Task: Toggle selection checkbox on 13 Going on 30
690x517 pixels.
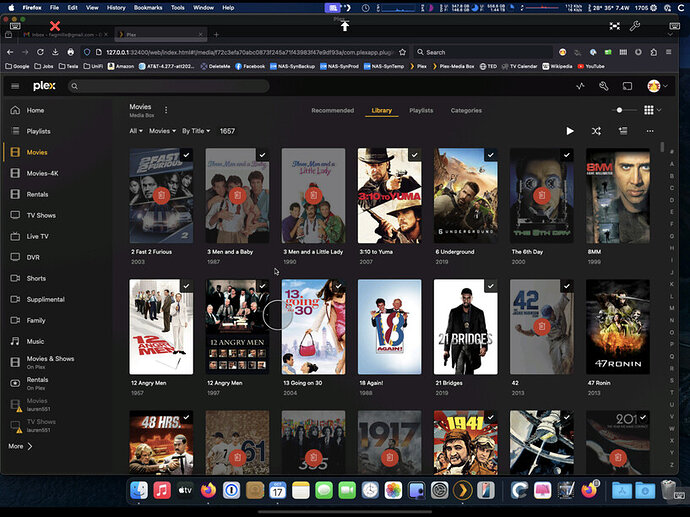Action: (339, 286)
